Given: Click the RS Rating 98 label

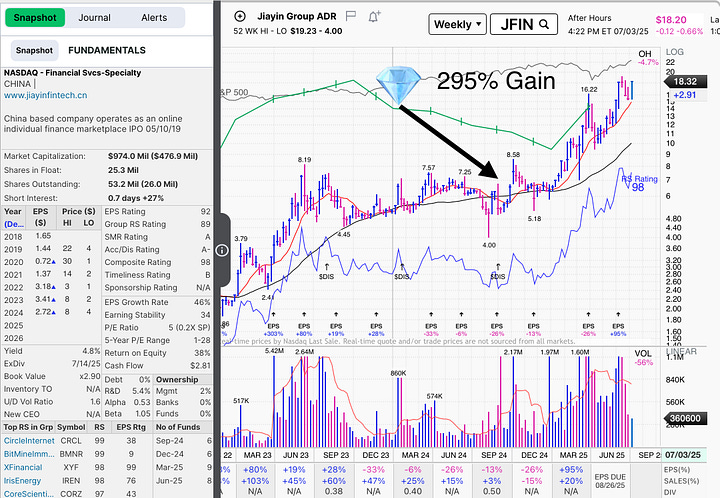Looking at the screenshot, I should [x=639, y=183].
